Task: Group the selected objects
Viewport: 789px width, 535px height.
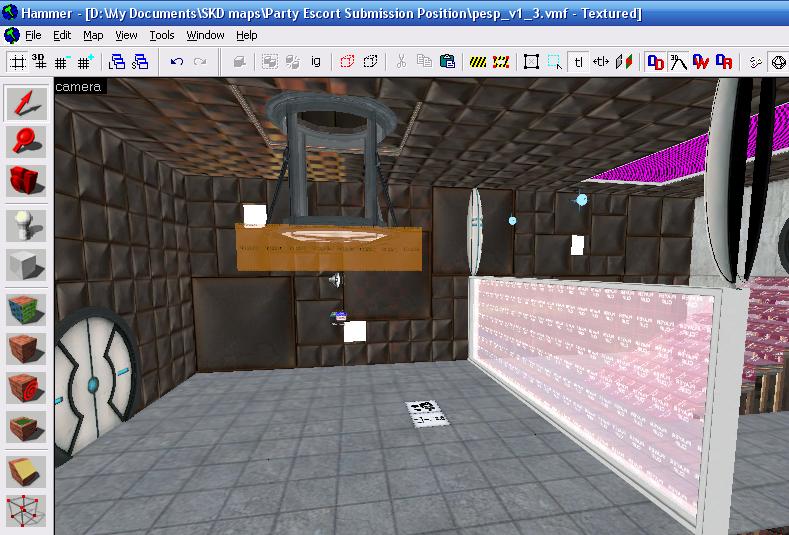Action: click(270, 62)
